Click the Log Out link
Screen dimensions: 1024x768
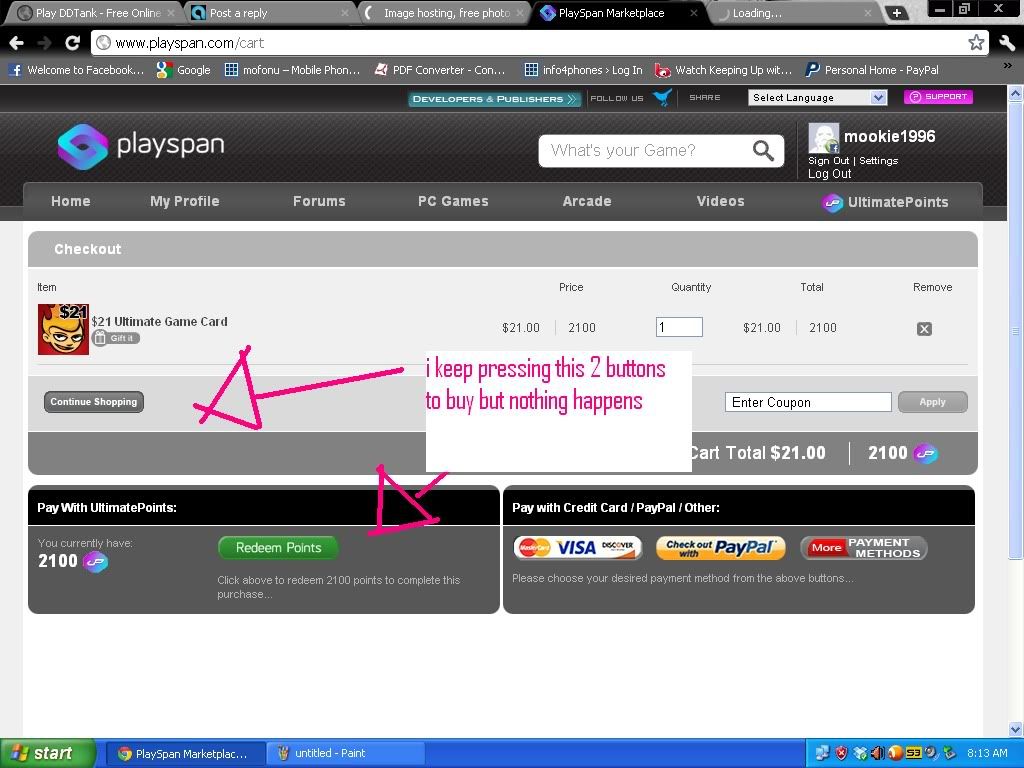pos(829,174)
